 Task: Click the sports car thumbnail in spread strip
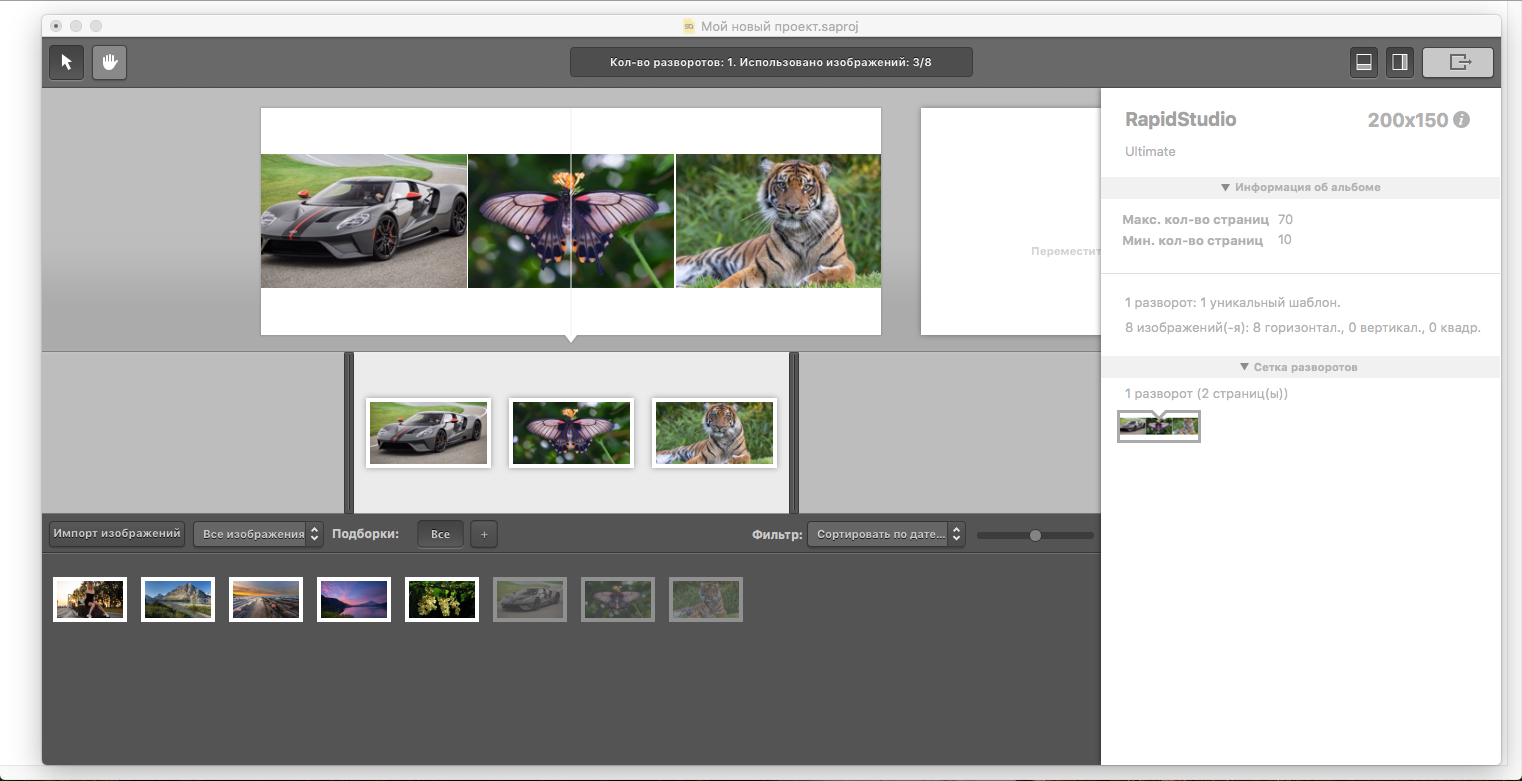point(428,433)
